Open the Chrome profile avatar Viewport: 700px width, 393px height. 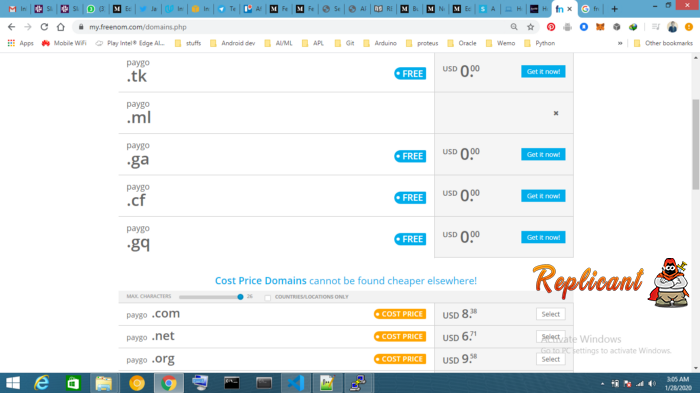672,27
